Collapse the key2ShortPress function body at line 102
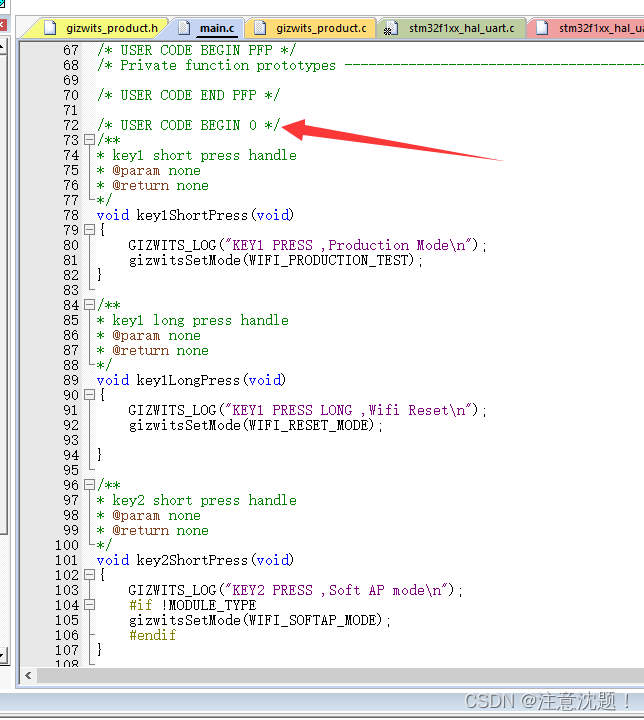The image size is (644, 720). [90, 574]
